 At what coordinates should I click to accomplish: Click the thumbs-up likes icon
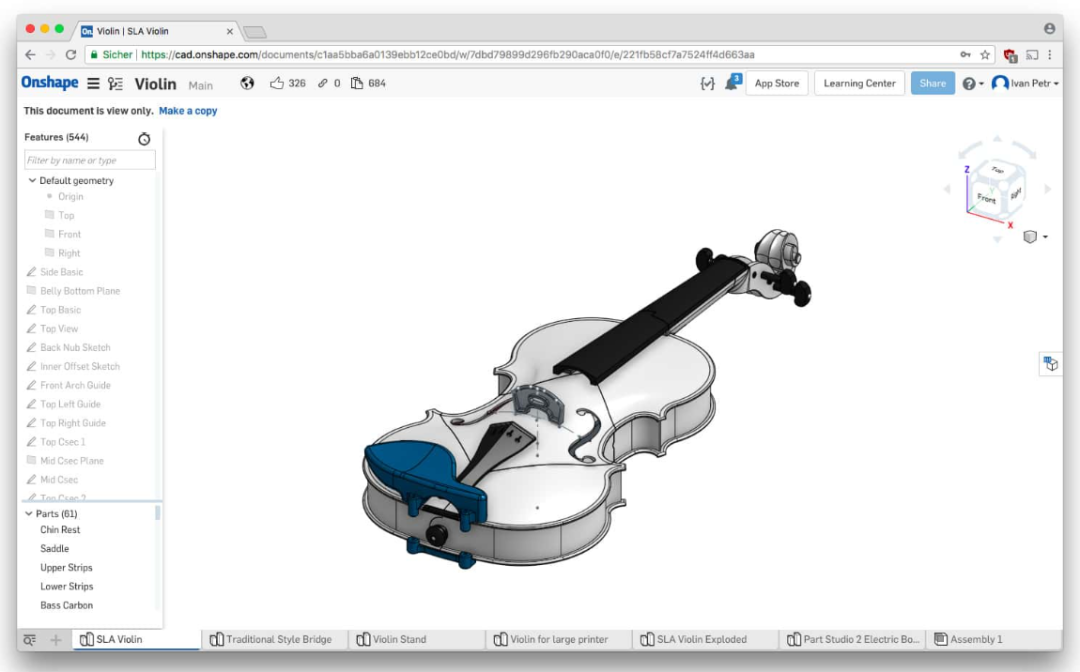click(277, 83)
